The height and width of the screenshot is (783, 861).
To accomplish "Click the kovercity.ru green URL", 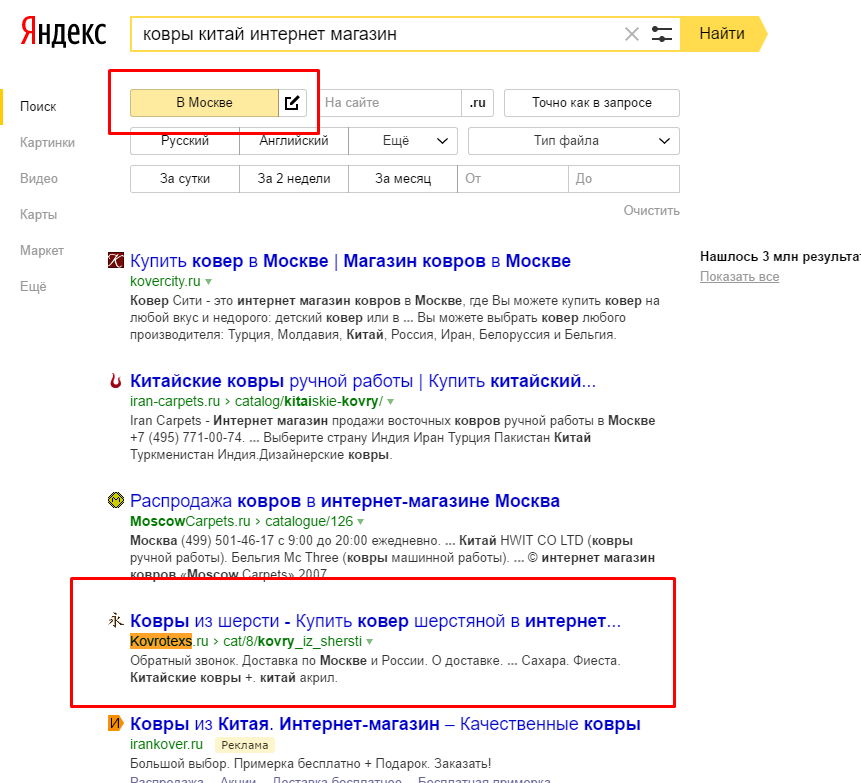I will [x=165, y=281].
